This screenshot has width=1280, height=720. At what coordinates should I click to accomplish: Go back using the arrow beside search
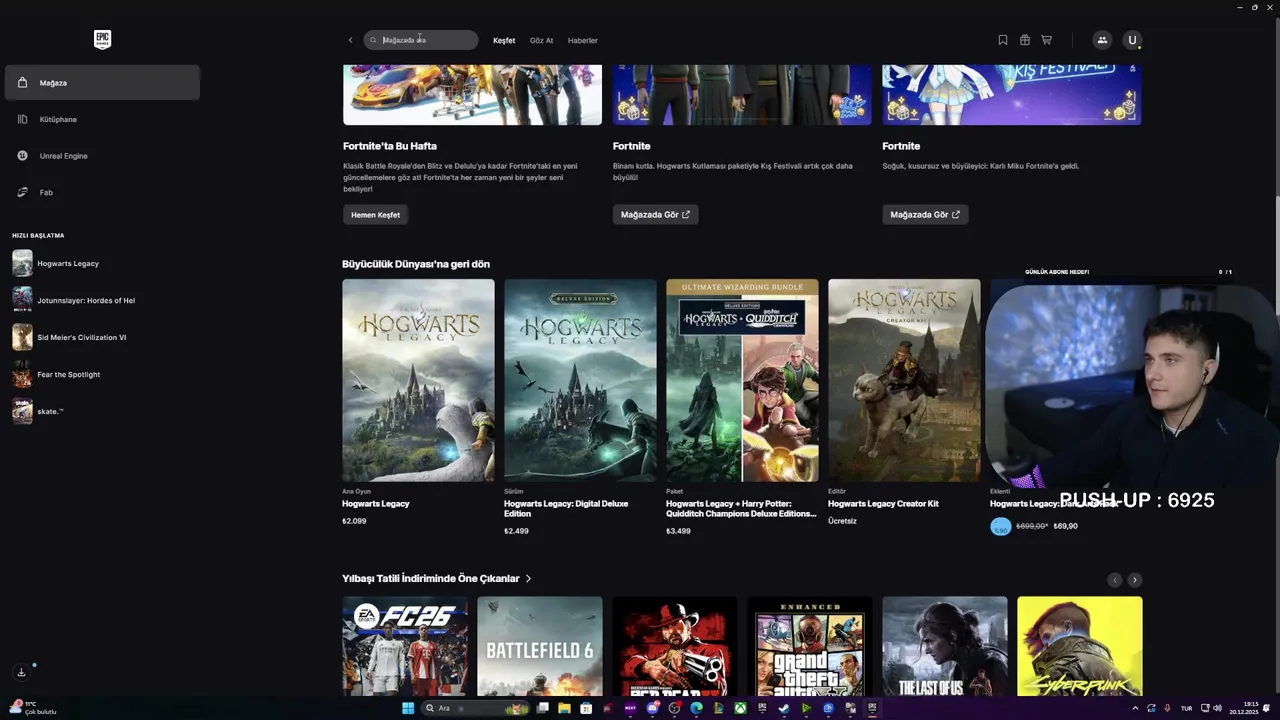point(350,40)
